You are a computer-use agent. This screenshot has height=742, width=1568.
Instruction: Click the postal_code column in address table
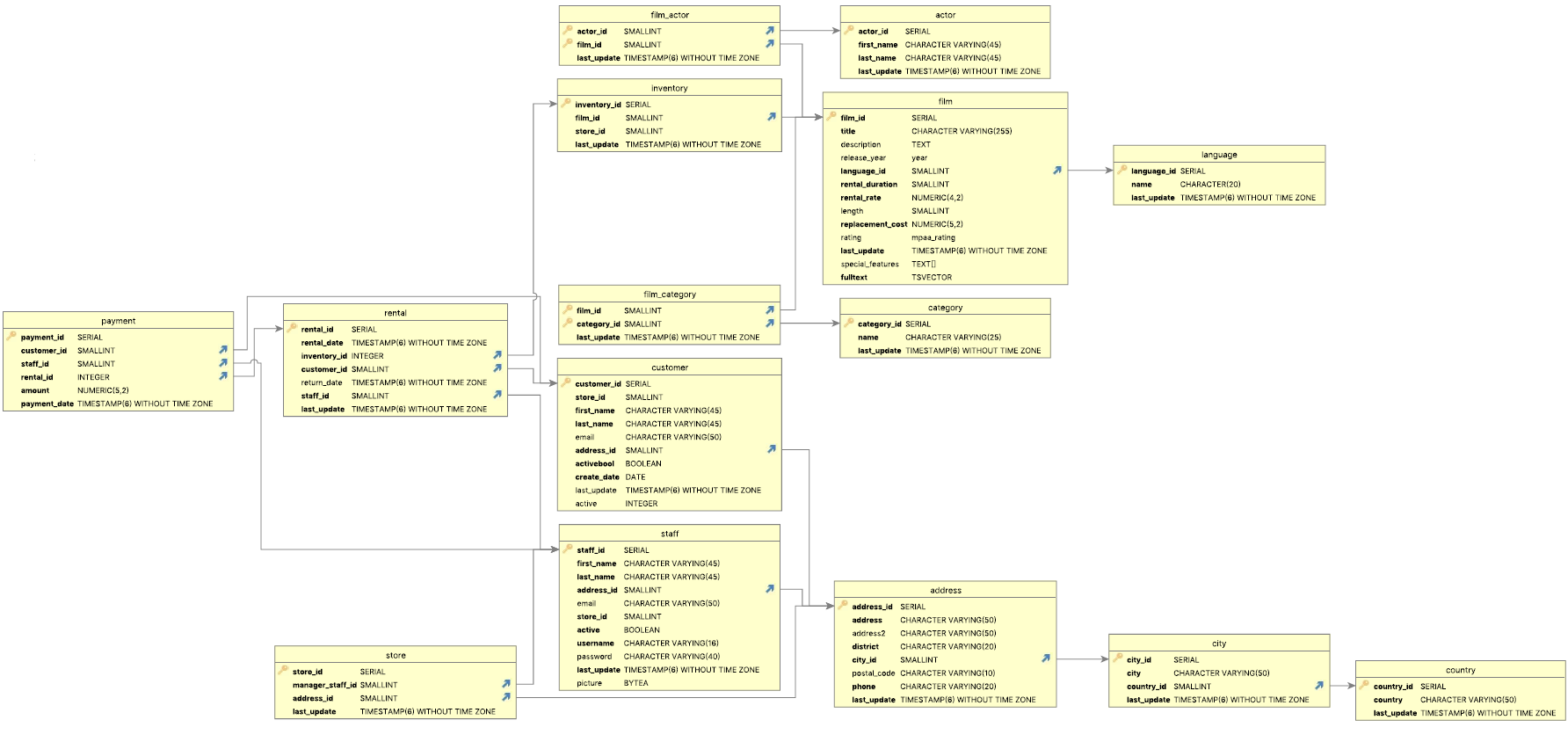[946, 673]
